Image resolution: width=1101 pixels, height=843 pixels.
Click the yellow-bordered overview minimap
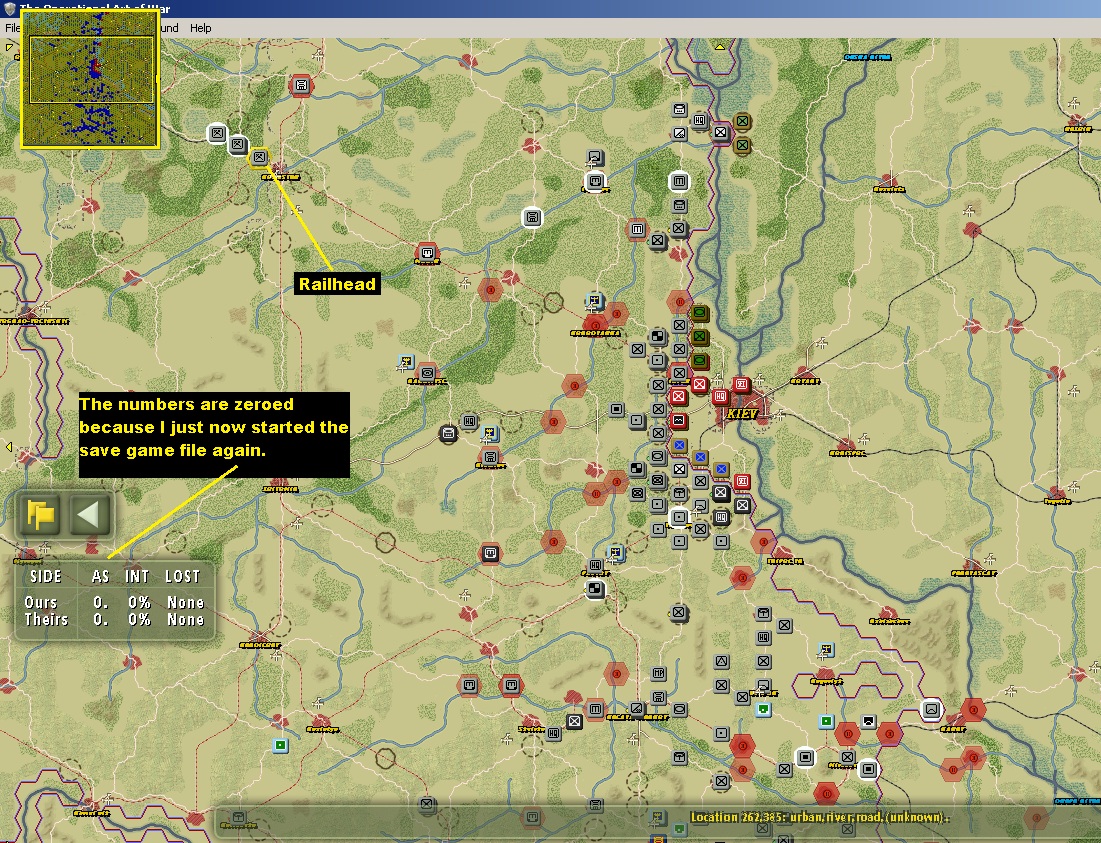coord(91,79)
